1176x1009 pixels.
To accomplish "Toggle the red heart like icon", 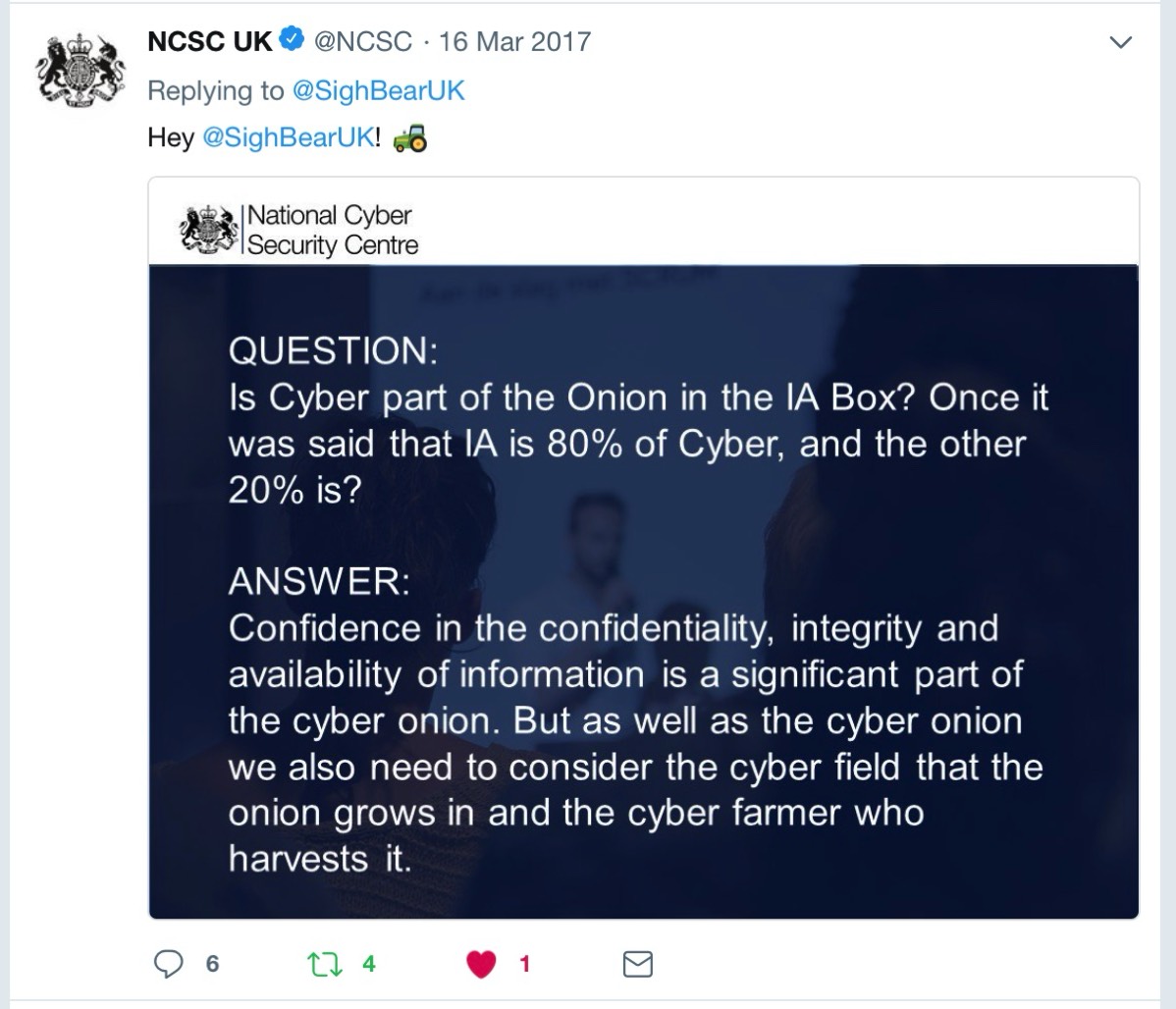I will coord(482,964).
